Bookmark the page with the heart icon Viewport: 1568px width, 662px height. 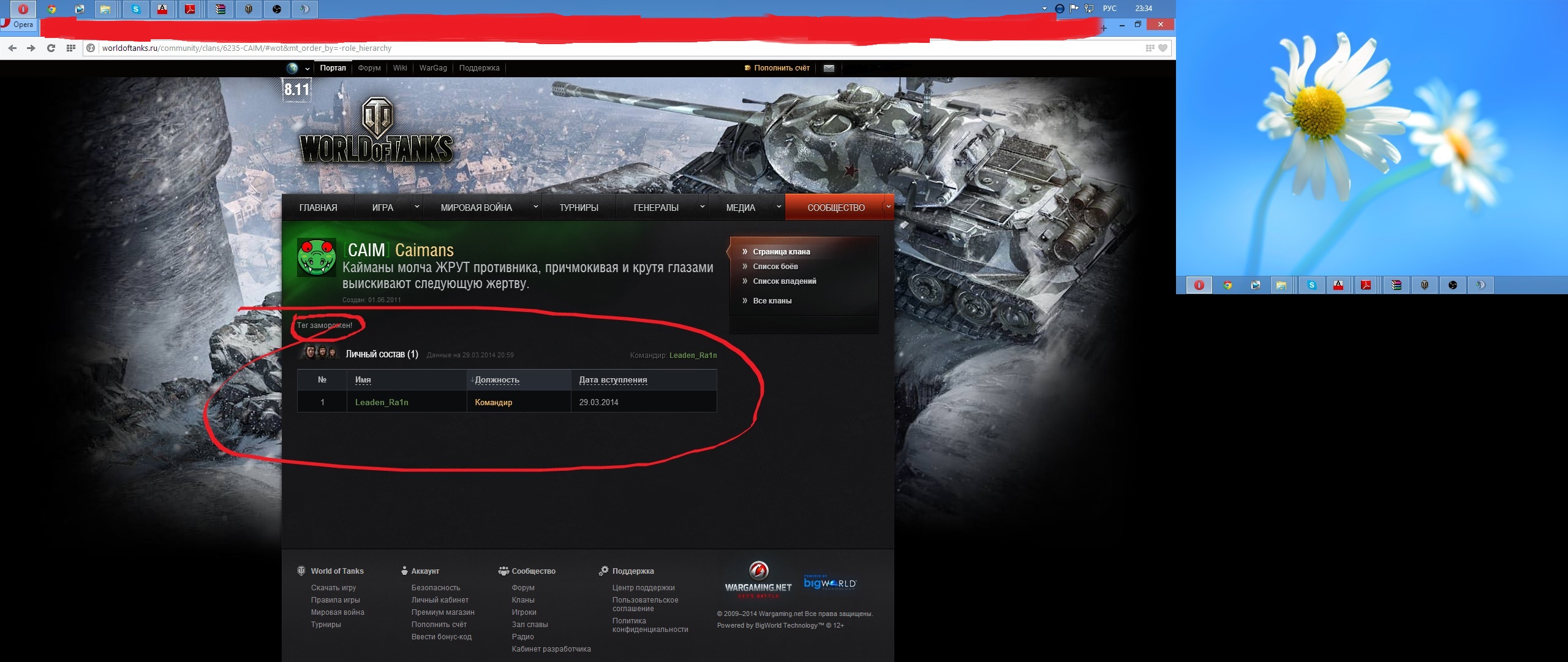click(1163, 48)
